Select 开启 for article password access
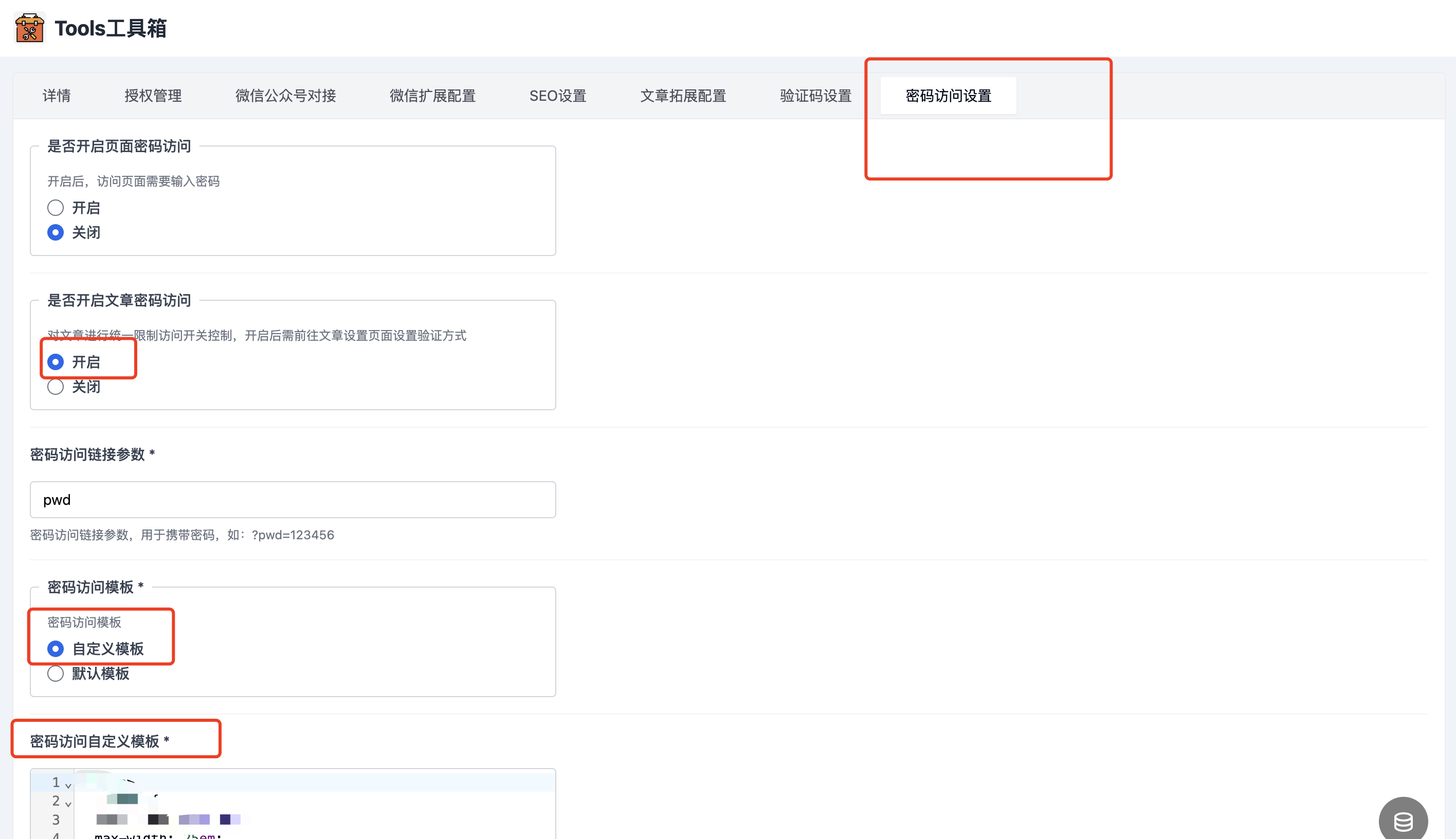The height and width of the screenshot is (839, 1456). pyautogui.click(x=56, y=362)
